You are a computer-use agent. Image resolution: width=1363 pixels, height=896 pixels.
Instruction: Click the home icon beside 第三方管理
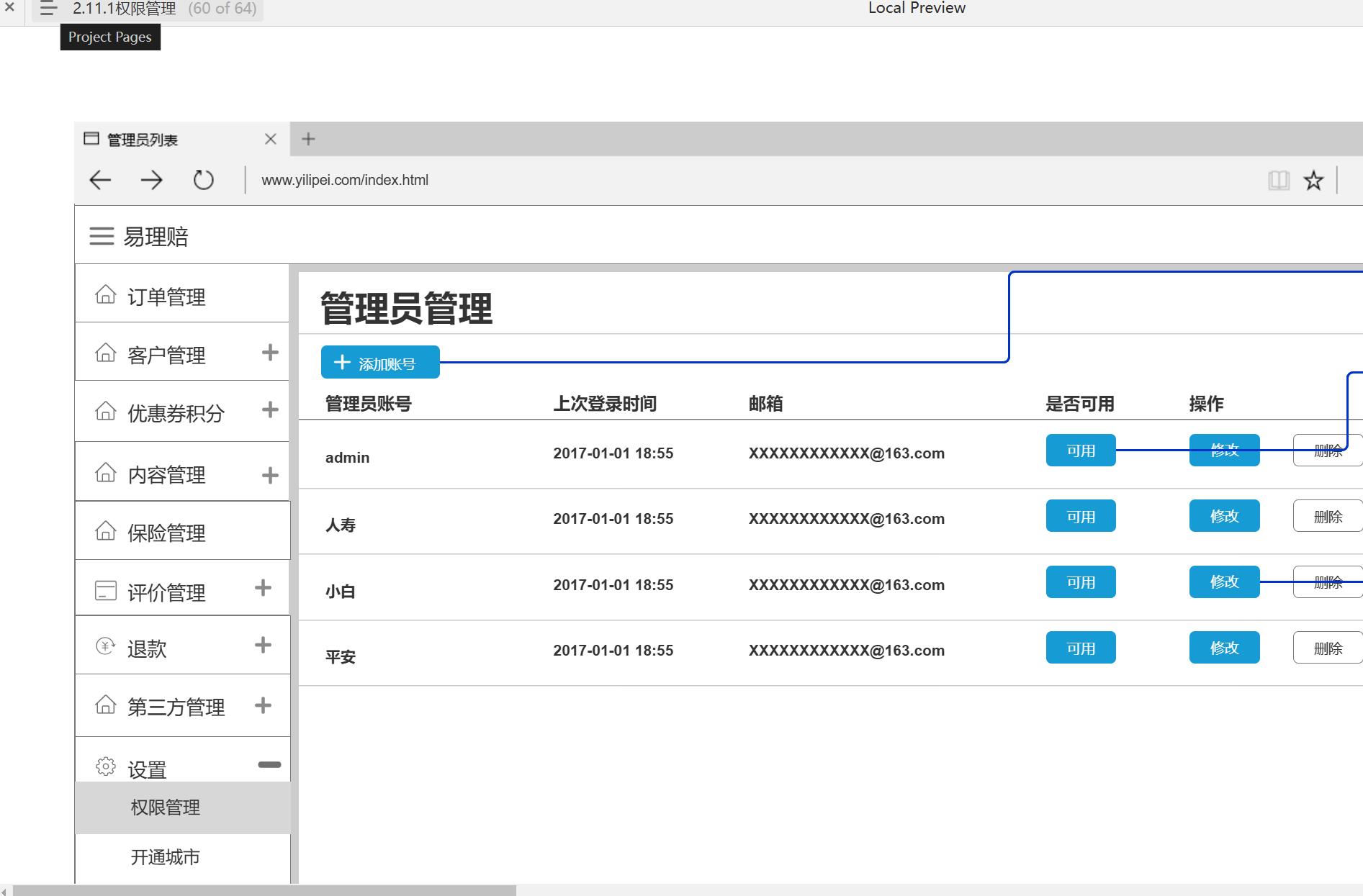[x=105, y=705]
